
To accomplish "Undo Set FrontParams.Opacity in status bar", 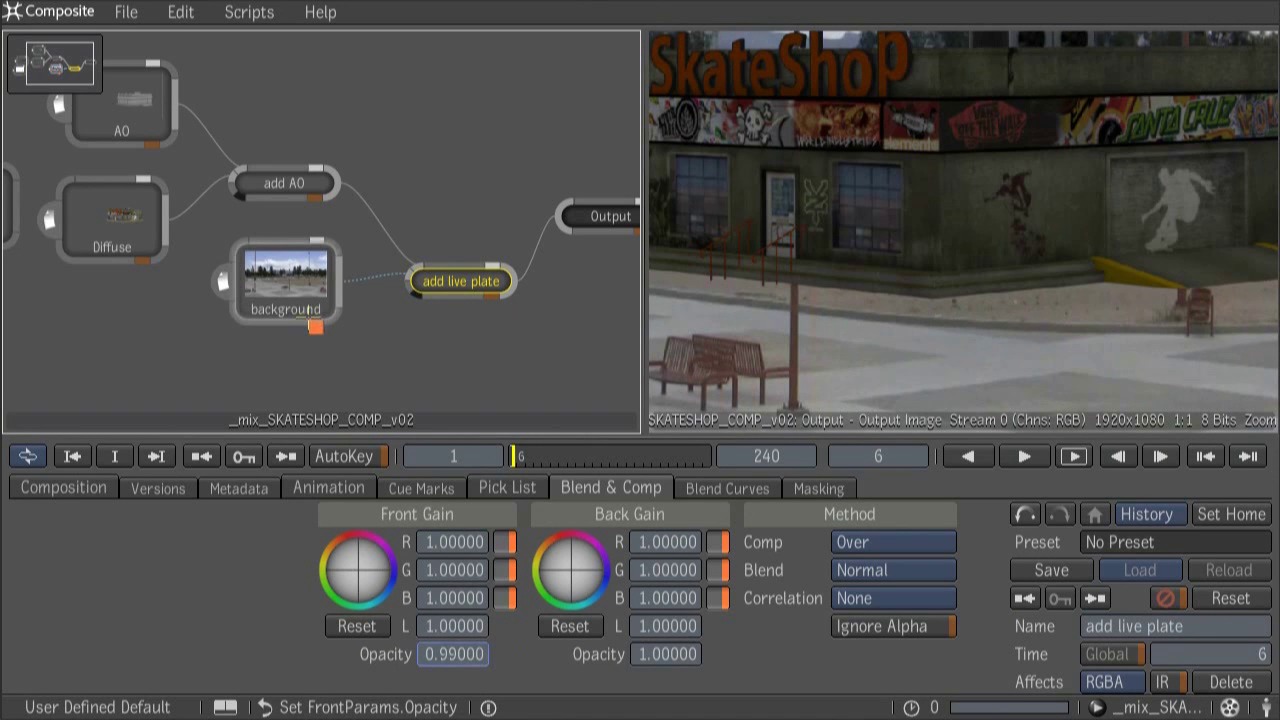I will click(x=265, y=707).
